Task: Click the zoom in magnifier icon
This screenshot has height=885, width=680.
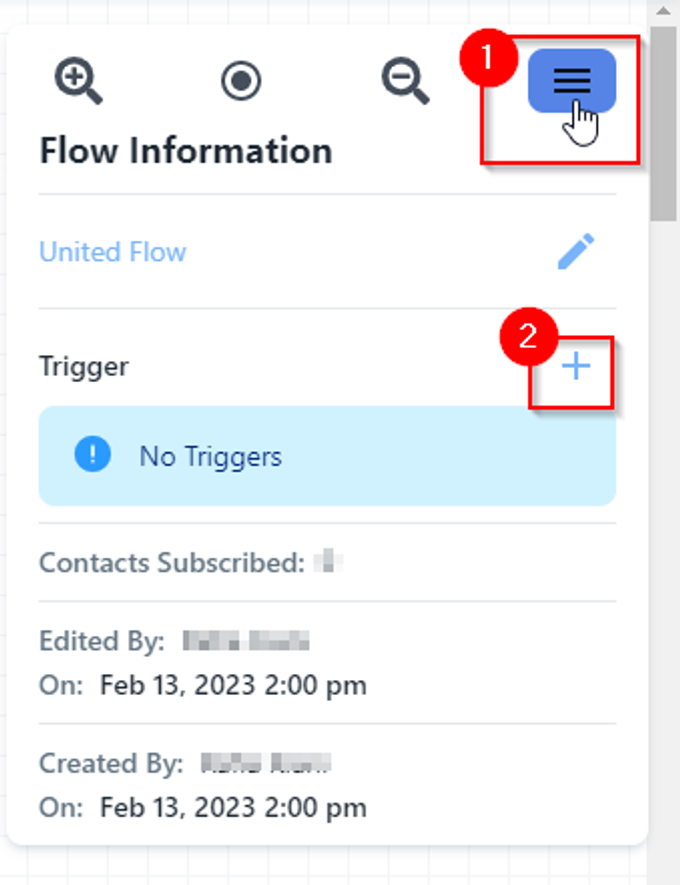Action: 78,80
